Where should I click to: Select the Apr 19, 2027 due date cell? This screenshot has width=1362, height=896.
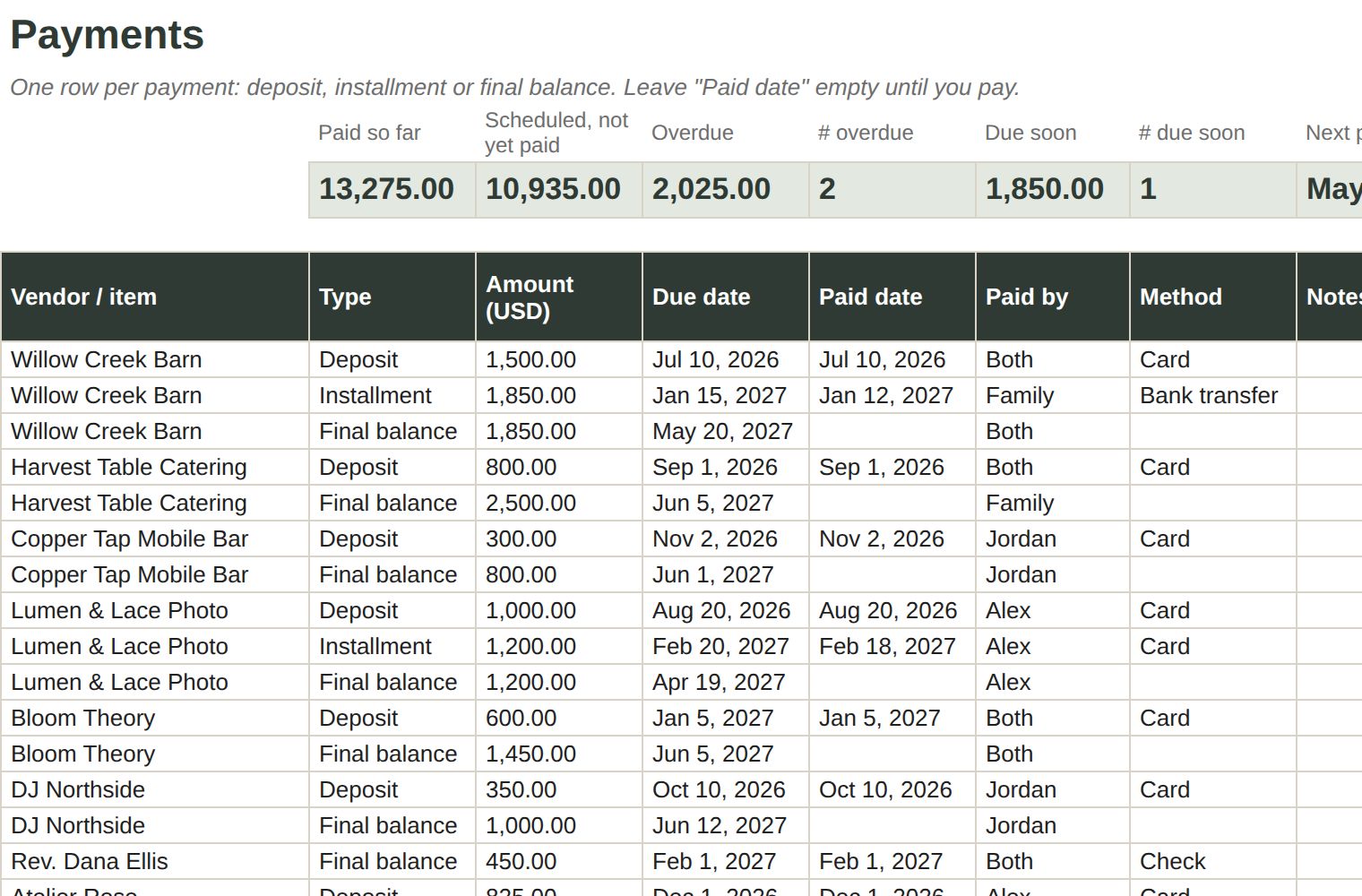[x=726, y=682]
